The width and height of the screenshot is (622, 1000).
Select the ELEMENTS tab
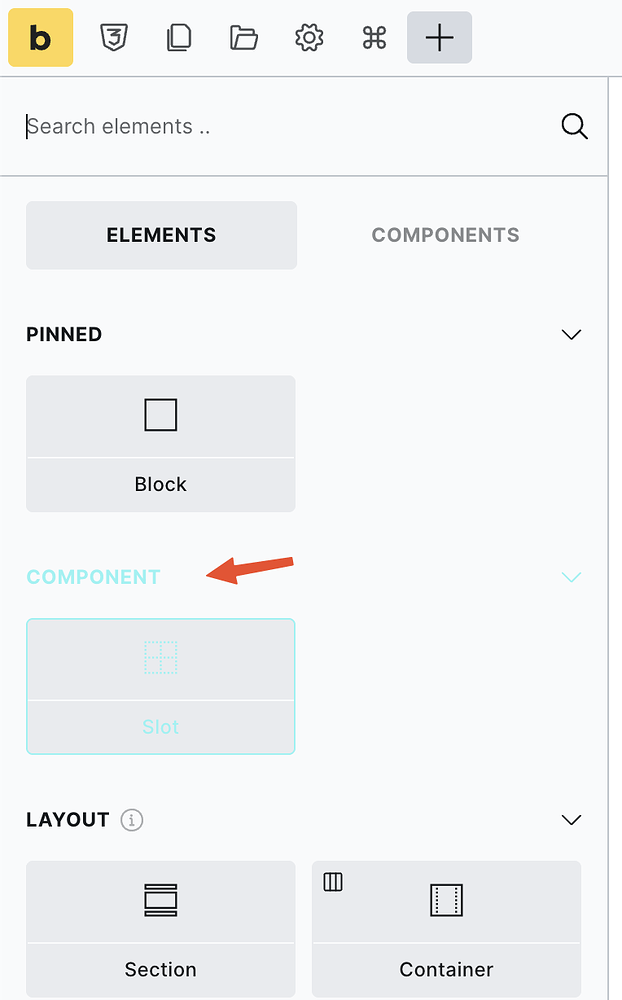click(161, 235)
